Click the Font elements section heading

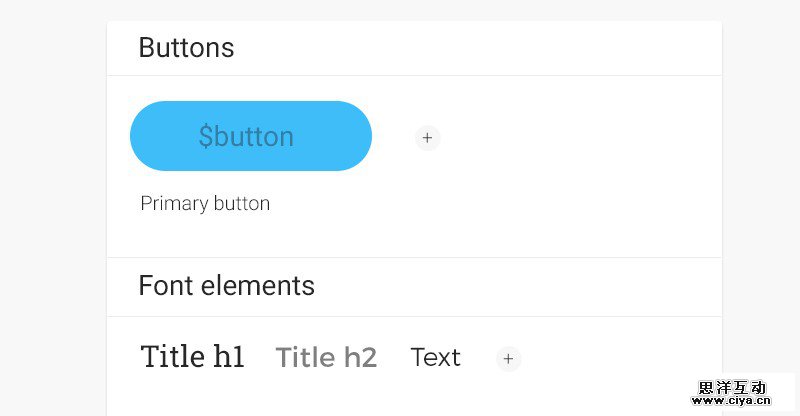(226, 286)
